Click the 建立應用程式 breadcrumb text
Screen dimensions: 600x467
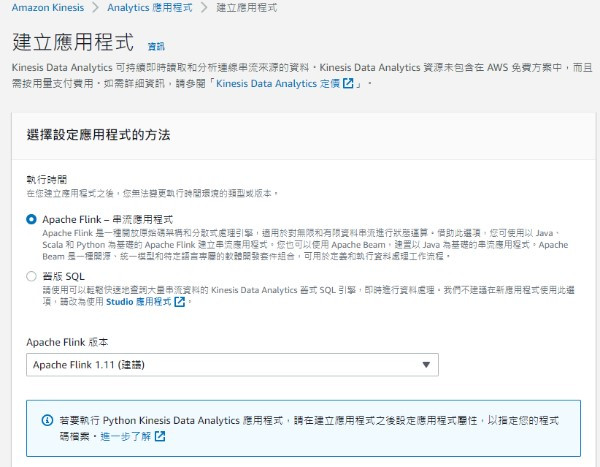[x=247, y=8]
